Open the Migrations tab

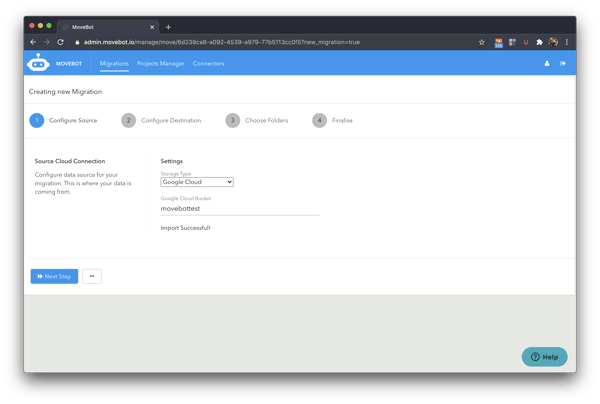[114, 64]
